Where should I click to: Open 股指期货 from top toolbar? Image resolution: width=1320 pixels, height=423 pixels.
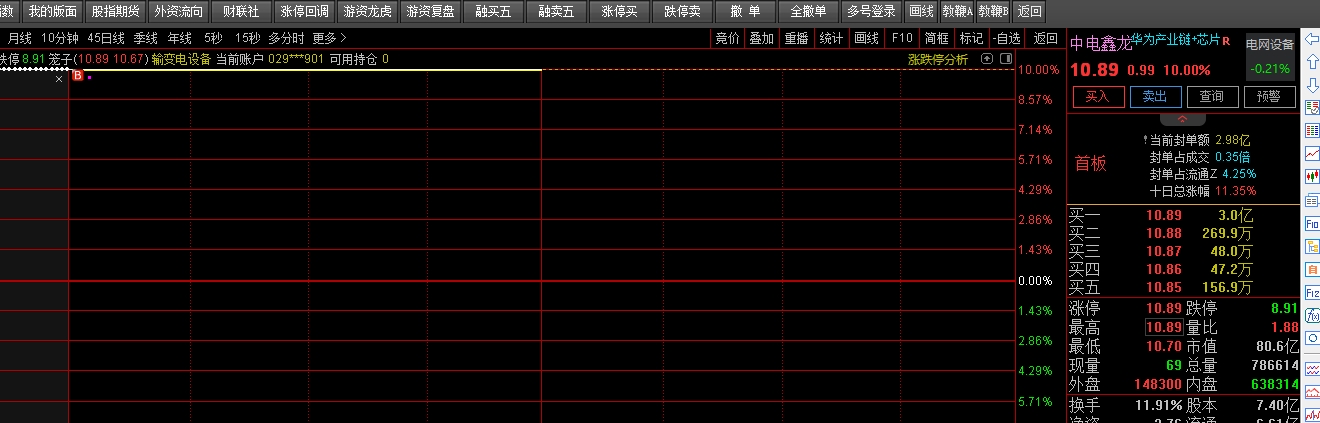pyautogui.click(x=116, y=12)
